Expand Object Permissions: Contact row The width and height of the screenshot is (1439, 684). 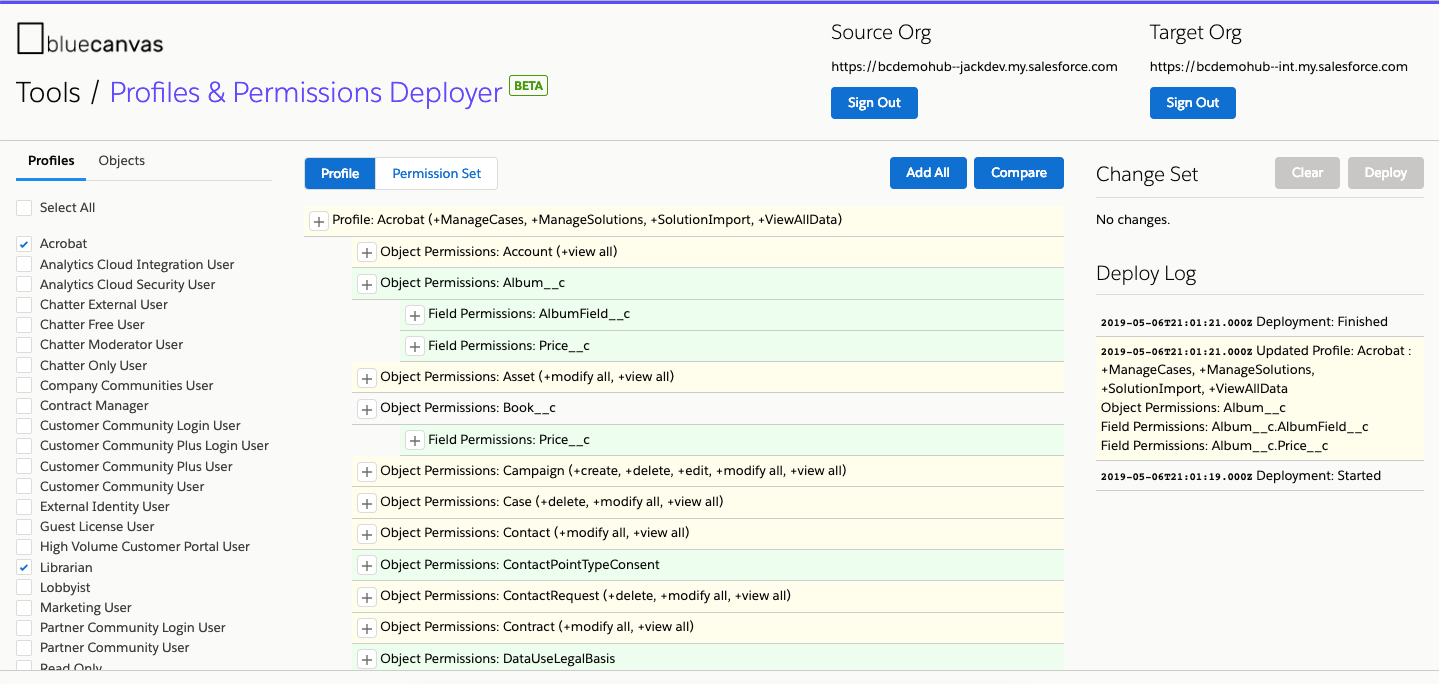coord(367,534)
